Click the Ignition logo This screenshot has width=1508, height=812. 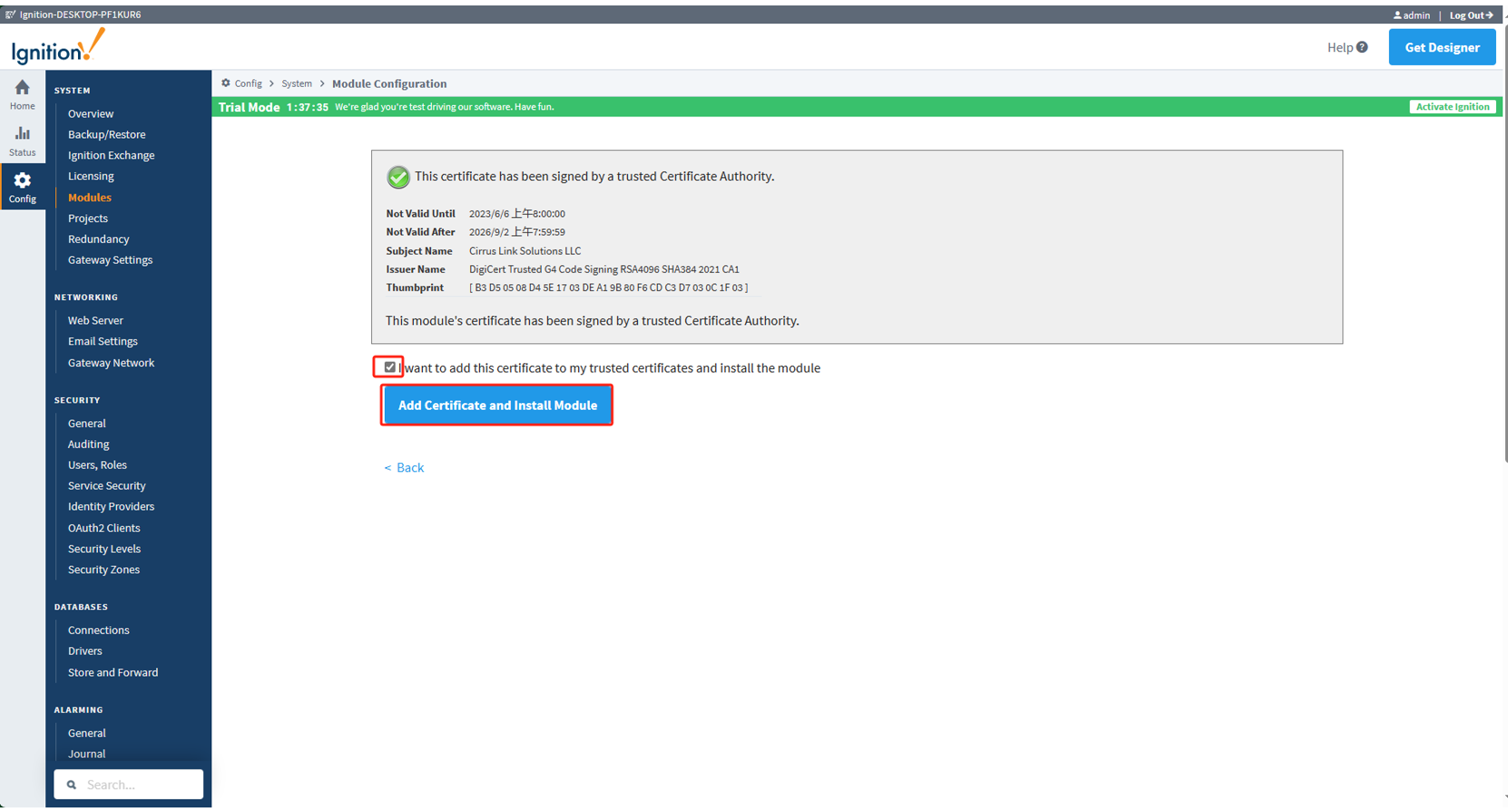[x=58, y=46]
